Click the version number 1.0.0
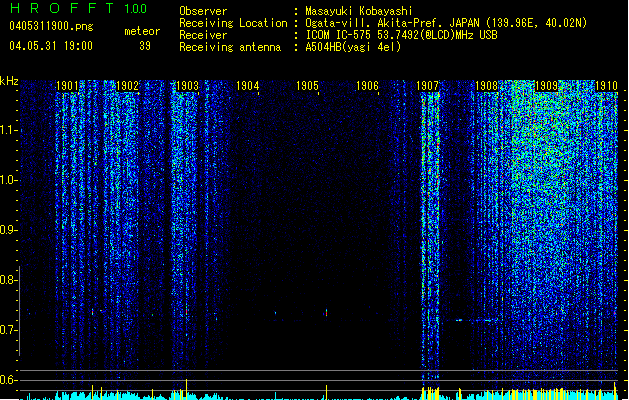This screenshot has width=629, height=400. pyautogui.click(x=136, y=9)
